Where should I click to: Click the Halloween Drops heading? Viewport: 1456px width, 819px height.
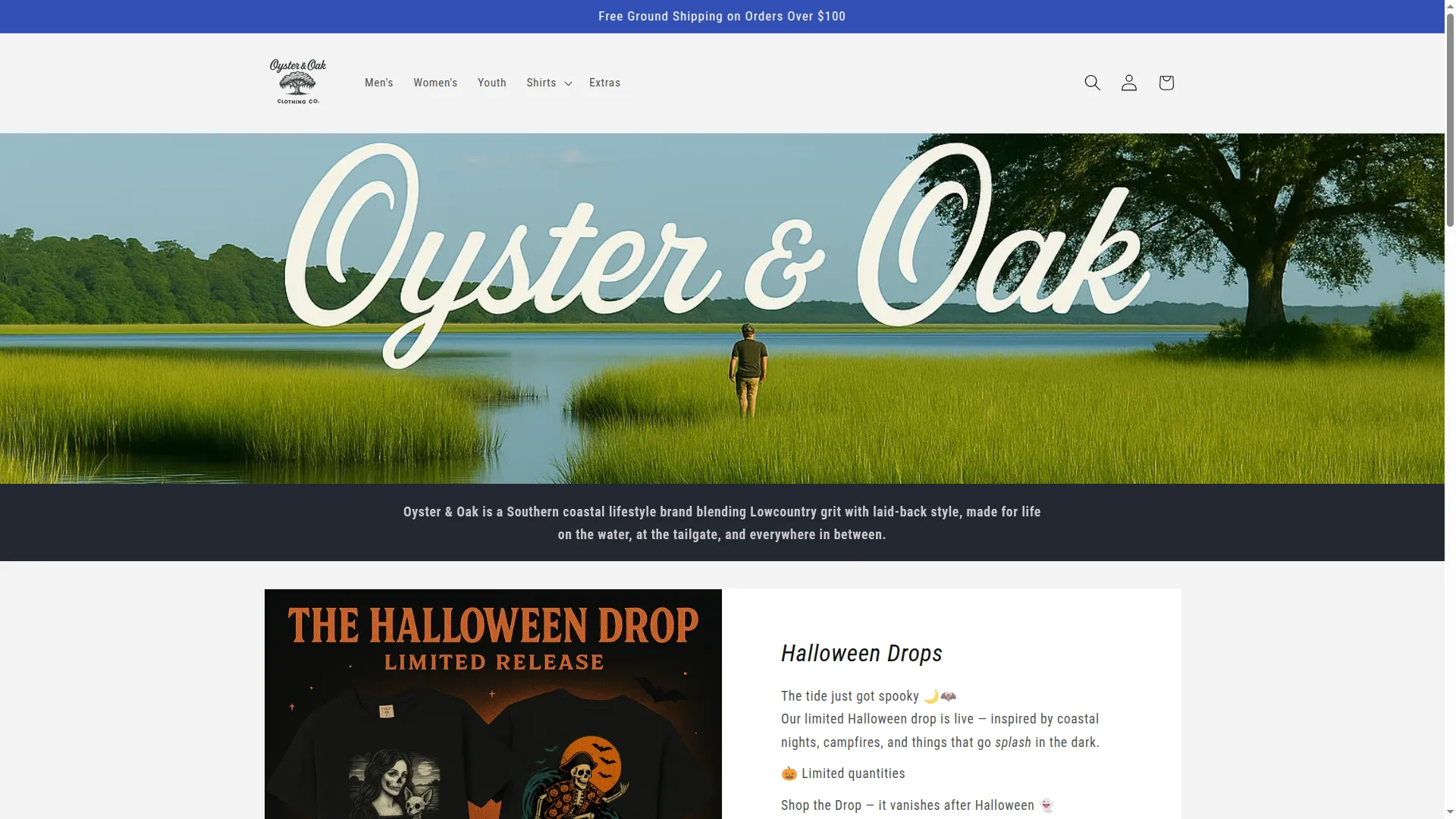click(861, 653)
